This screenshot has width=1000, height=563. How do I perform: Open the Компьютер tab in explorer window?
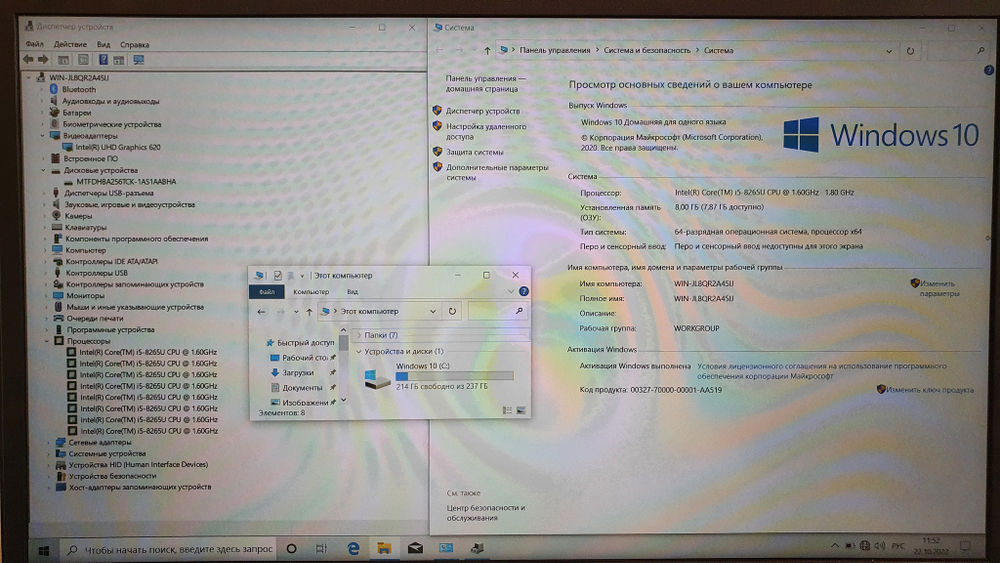pos(311,292)
